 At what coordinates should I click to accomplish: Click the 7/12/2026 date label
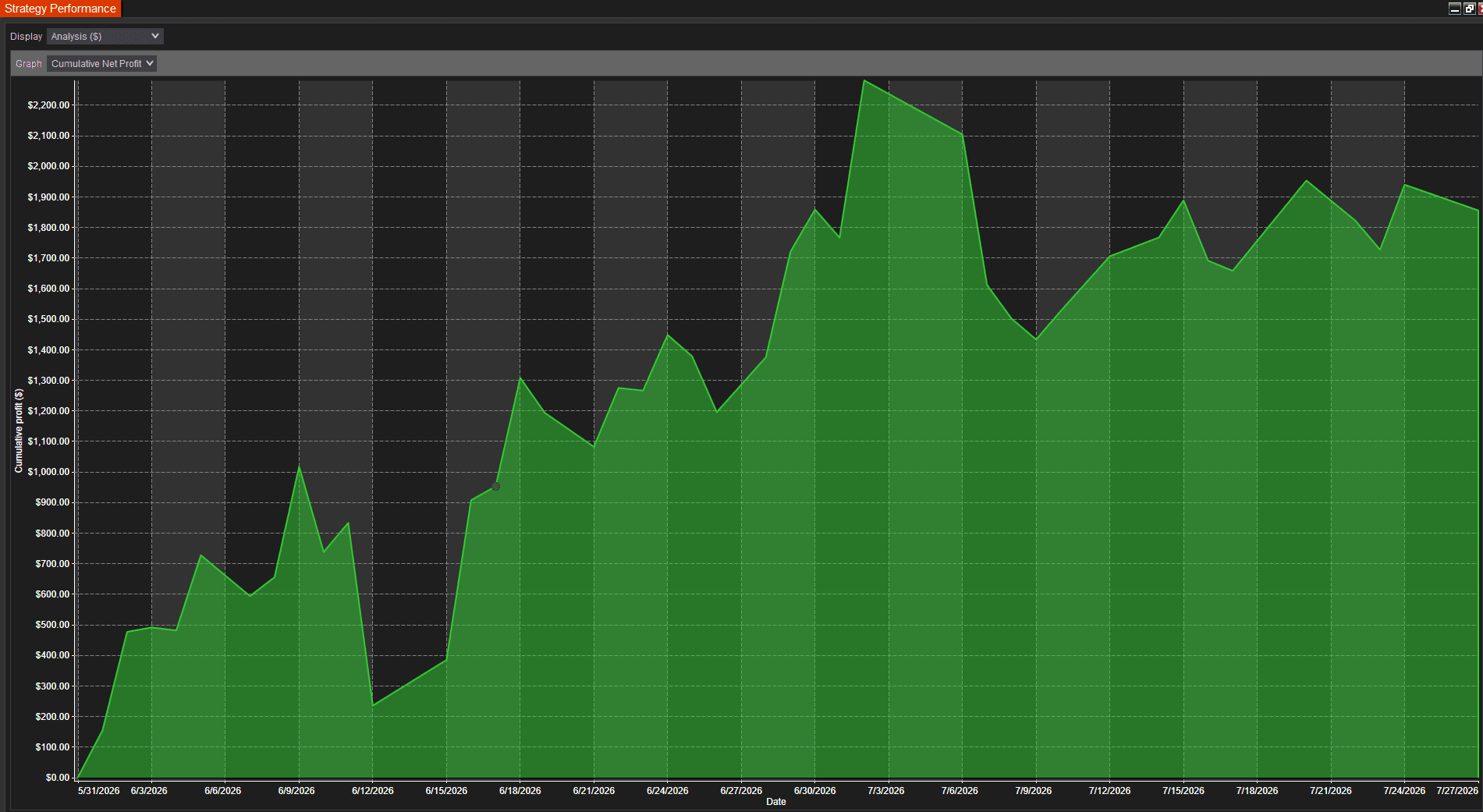tap(1110, 791)
